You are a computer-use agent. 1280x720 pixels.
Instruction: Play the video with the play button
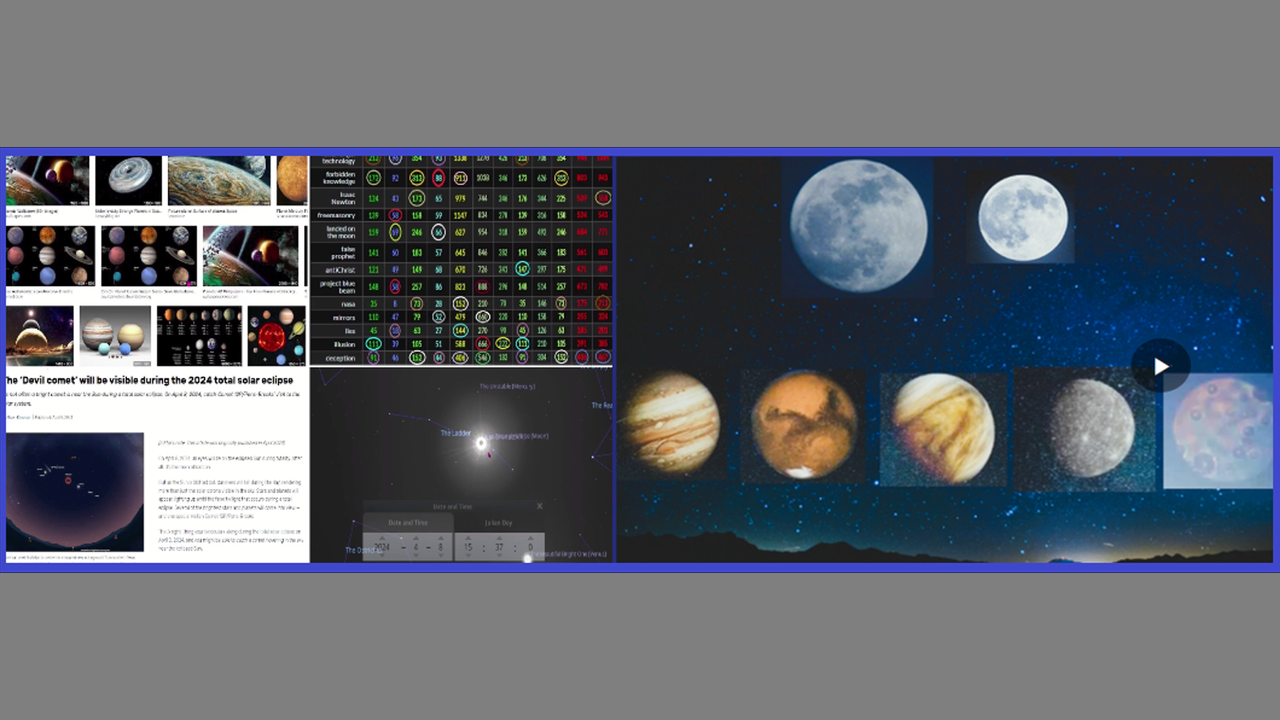[x=1160, y=366]
